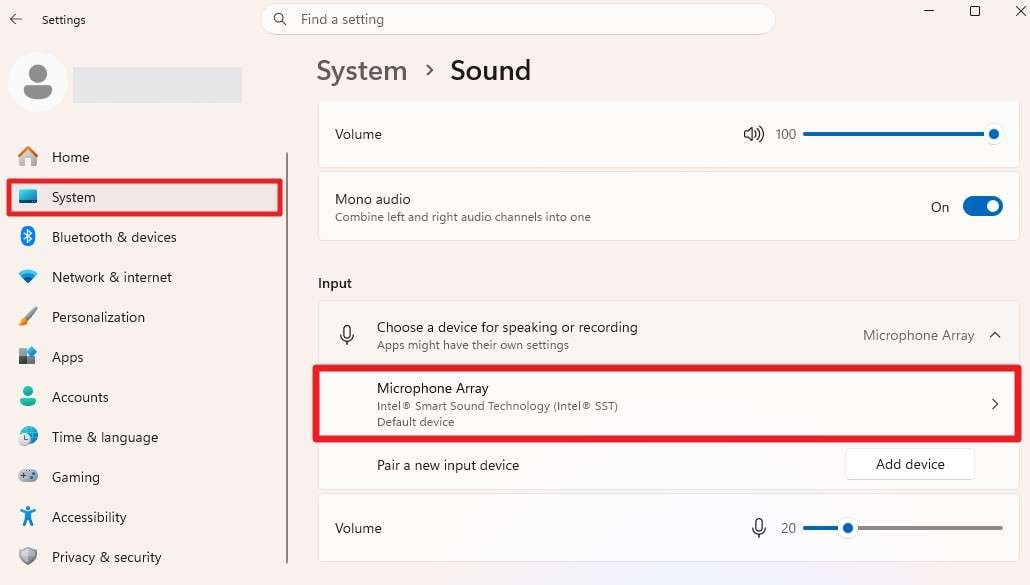
Task: Minimize the Settings window
Action: tap(929, 11)
